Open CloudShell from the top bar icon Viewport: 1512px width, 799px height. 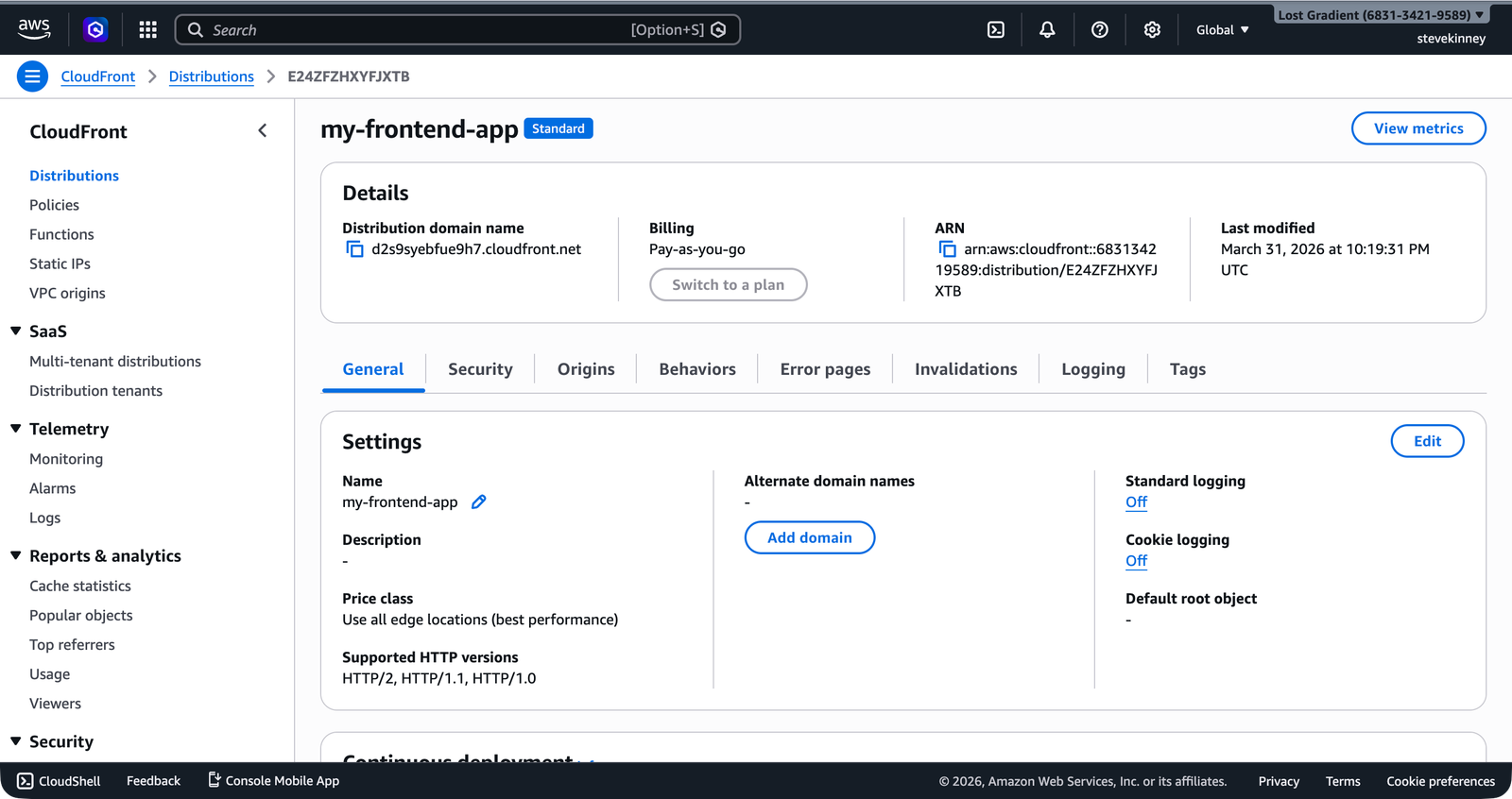(x=995, y=30)
